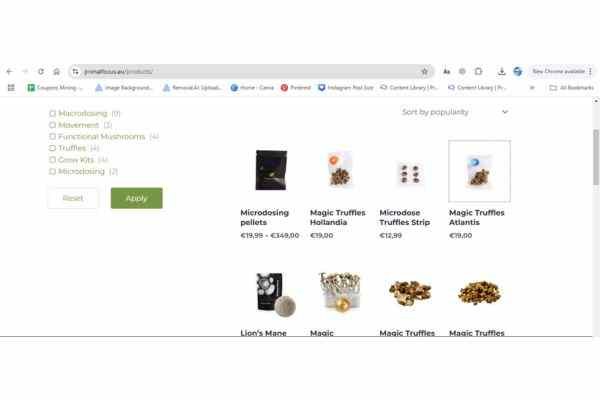Bookmark this page with the star icon

[424, 72]
